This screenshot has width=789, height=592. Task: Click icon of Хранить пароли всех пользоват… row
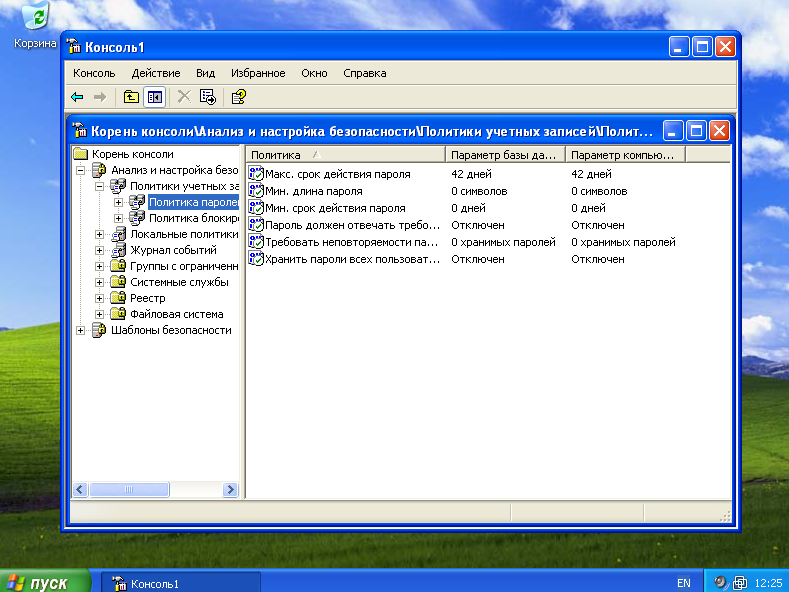[x=256, y=259]
